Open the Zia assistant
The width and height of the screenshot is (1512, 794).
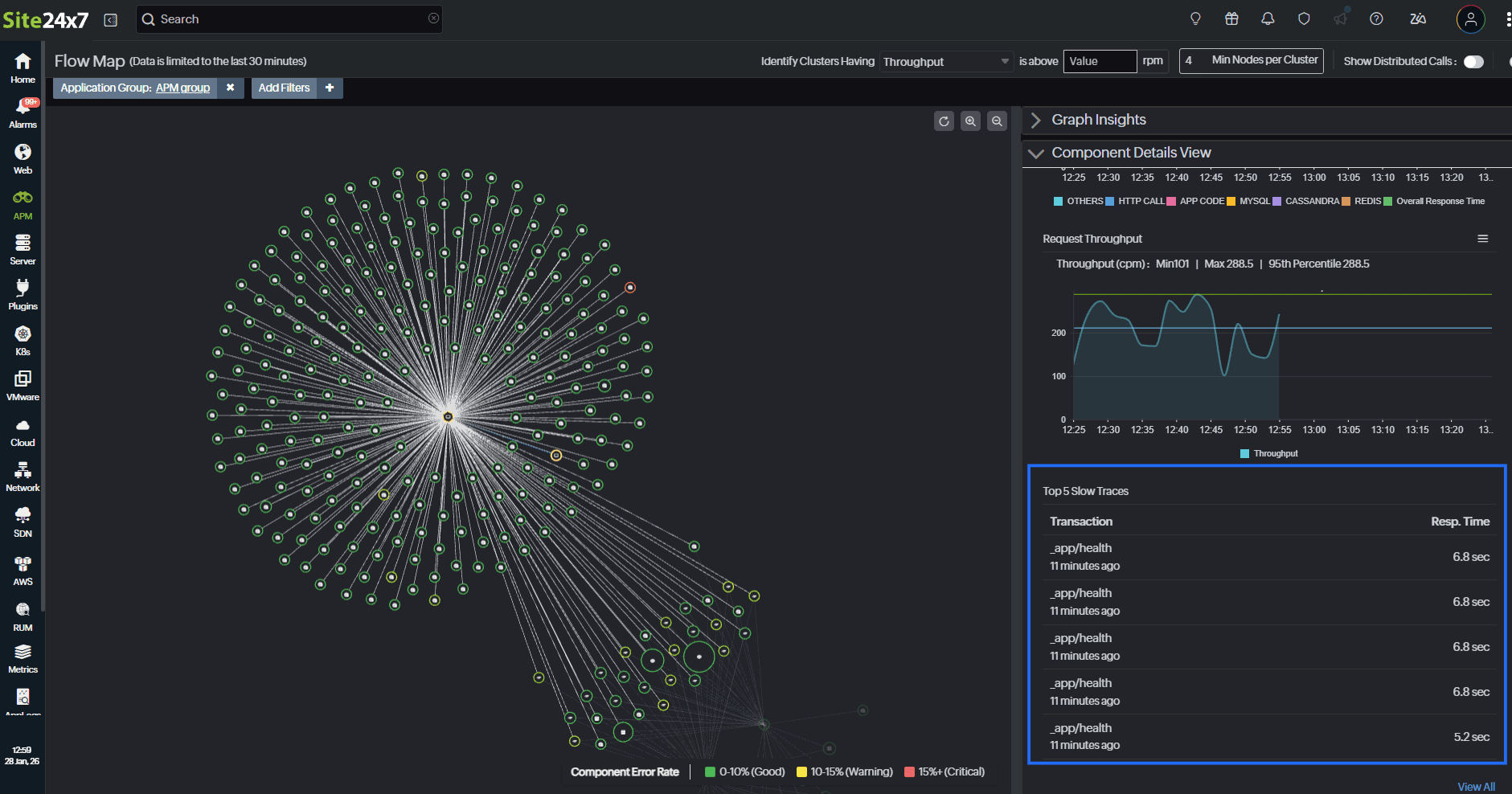pyautogui.click(x=1418, y=18)
